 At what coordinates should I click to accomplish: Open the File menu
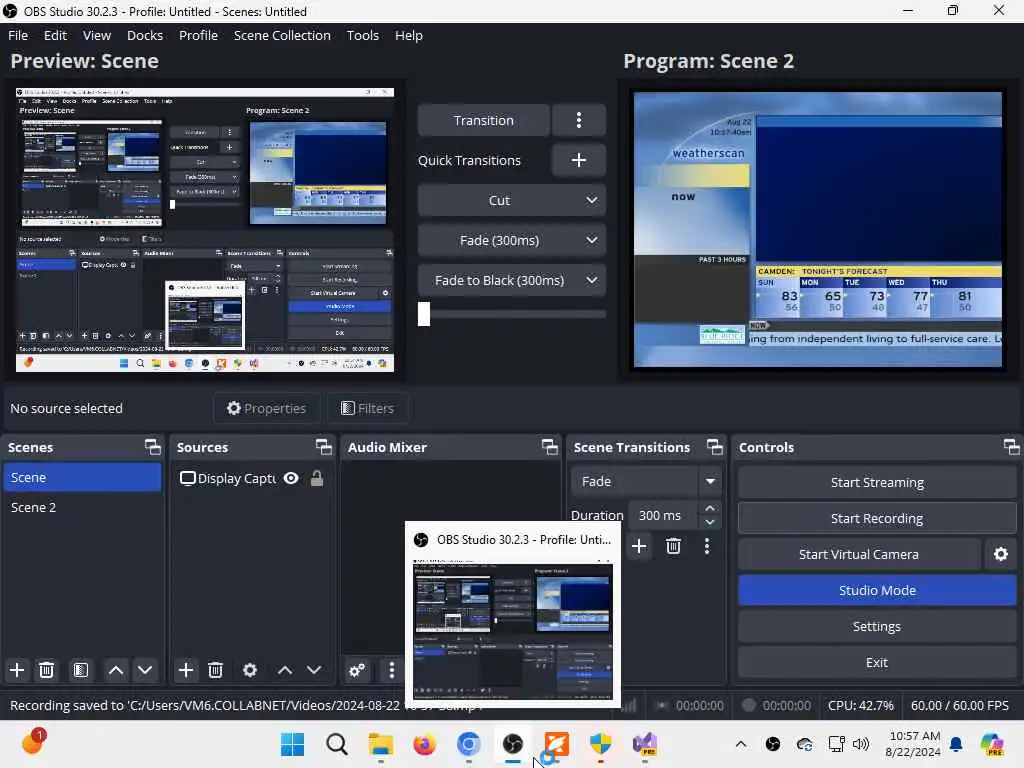coord(18,35)
